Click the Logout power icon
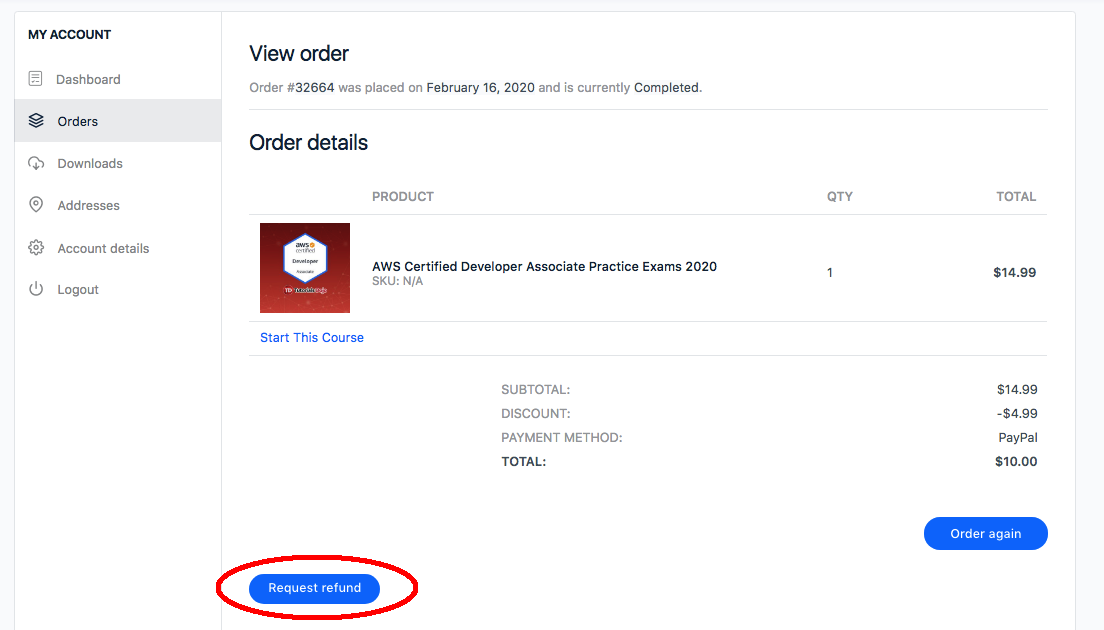The height and width of the screenshot is (630, 1104). [36, 289]
